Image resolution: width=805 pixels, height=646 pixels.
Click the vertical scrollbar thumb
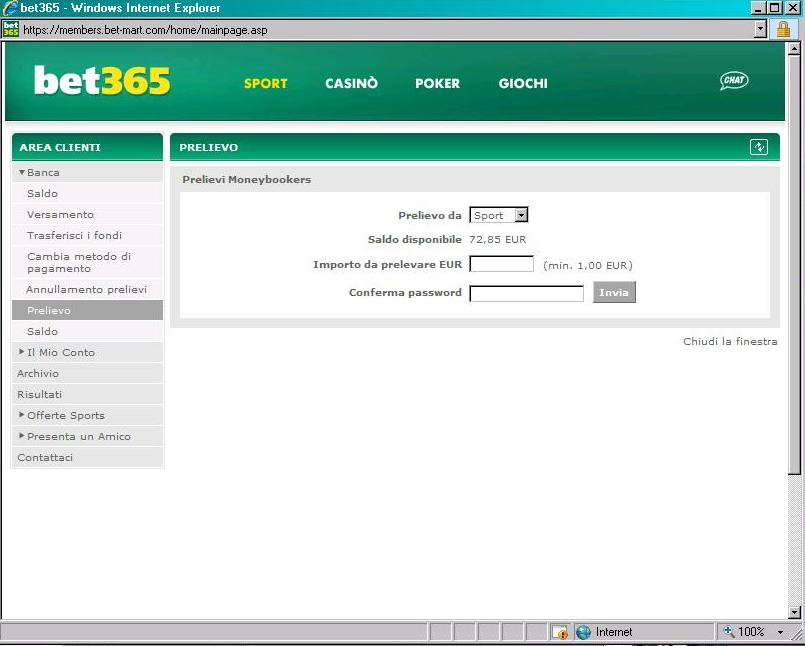coord(794,265)
